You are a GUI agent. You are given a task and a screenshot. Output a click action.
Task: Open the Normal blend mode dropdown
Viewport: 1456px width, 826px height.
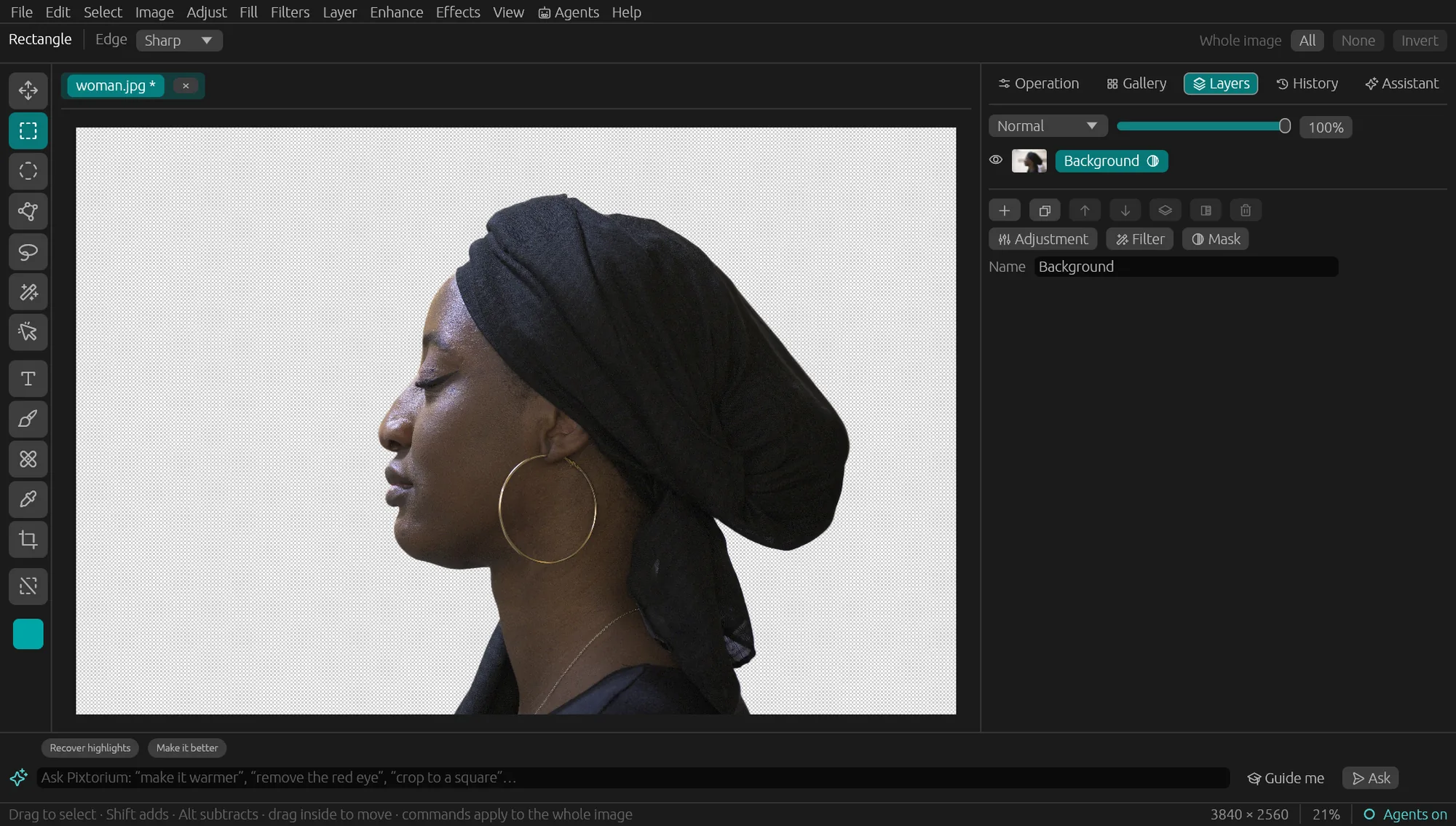[1048, 126]
